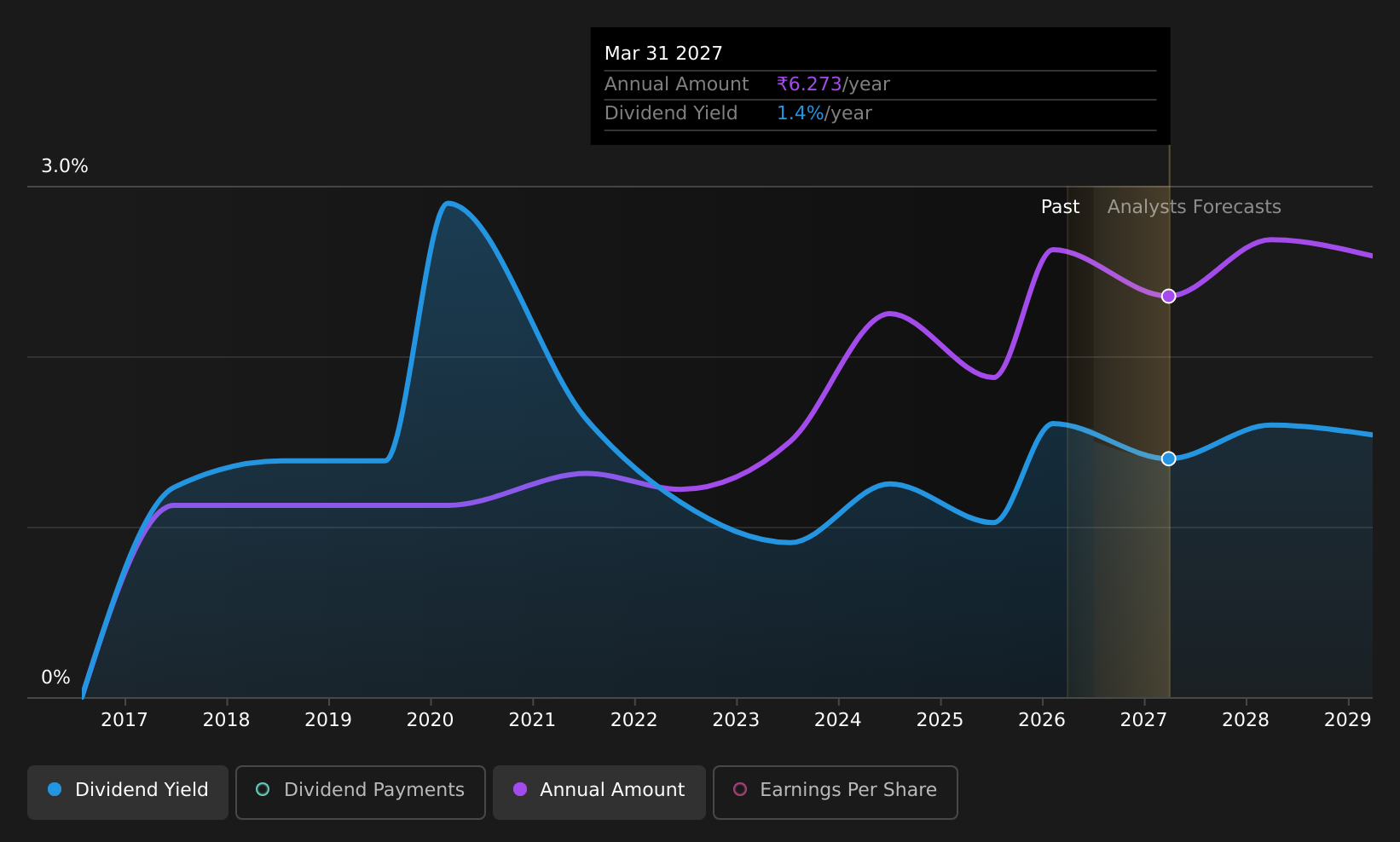Click the 2027 x-axis year label

pos(1143,720)
